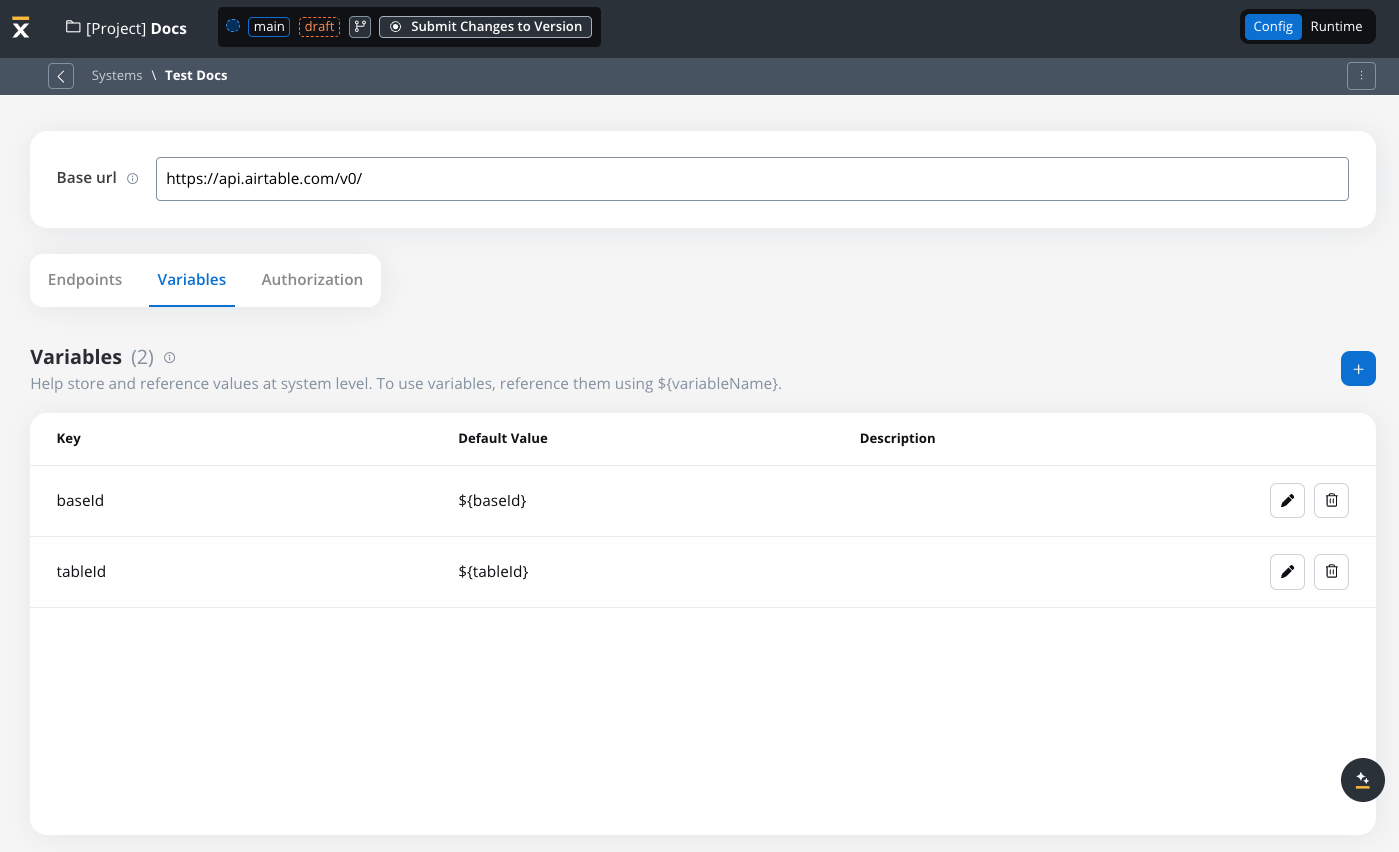Edit the tableId variable
The height and width of the screenshot is (852, 1399).
[1287, 572]
